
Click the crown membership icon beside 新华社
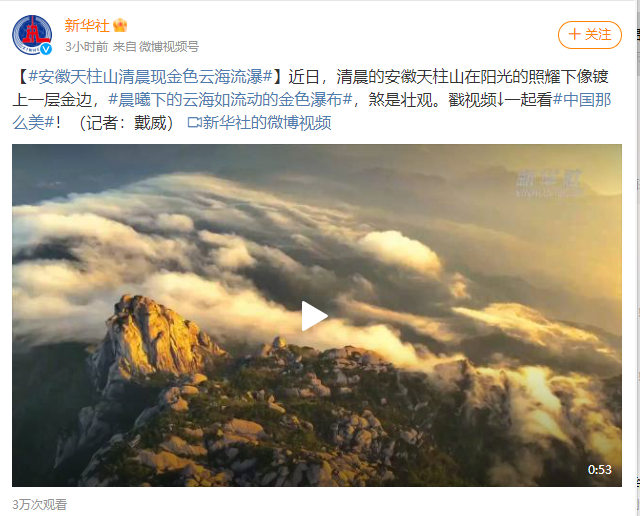click(x=120, y=26)
